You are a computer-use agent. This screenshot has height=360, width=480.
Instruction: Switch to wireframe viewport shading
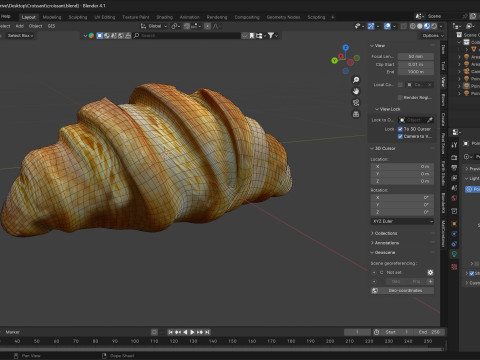coord(413,26)
